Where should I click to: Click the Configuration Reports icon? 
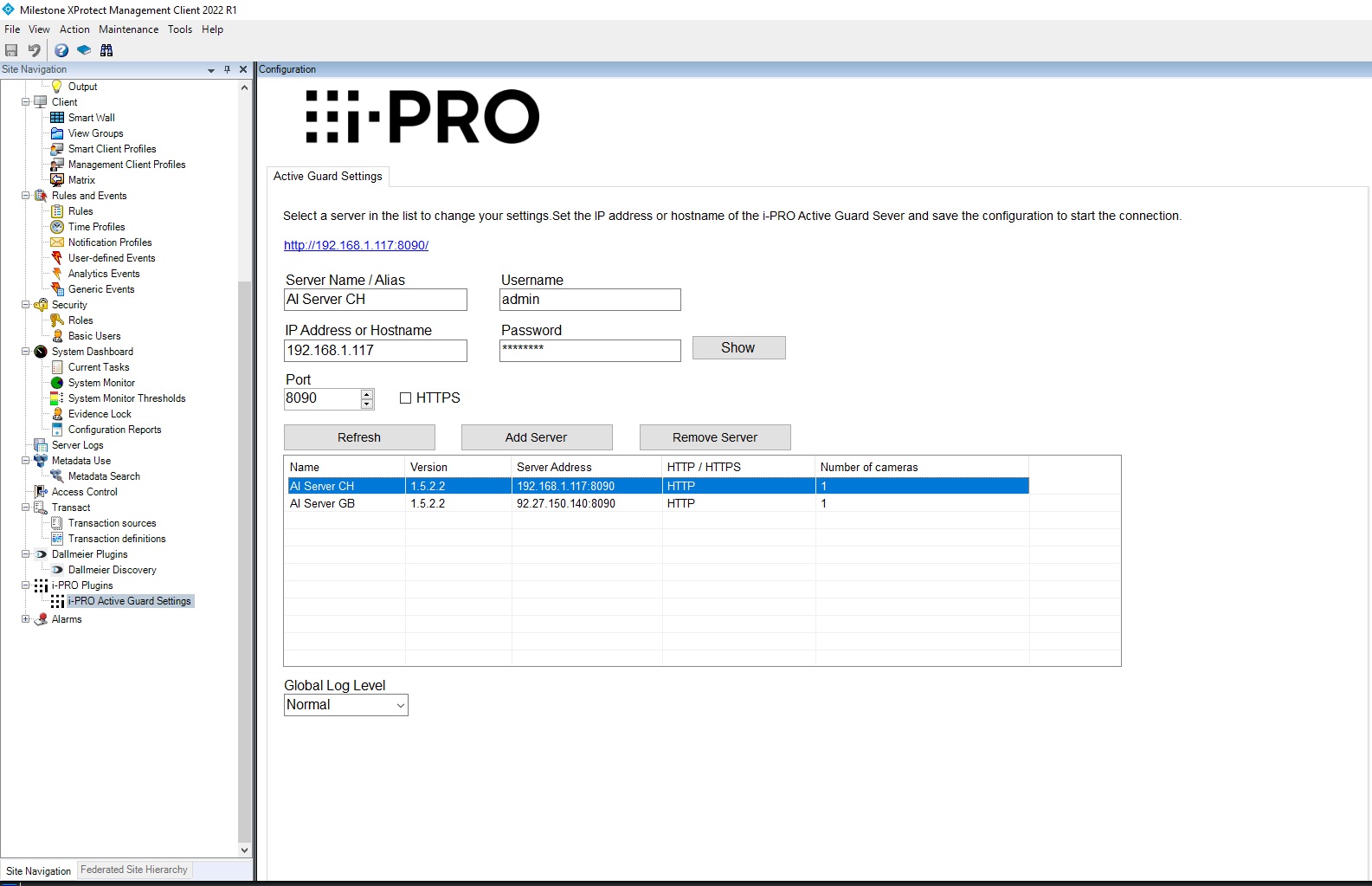[x=57, y=430]
